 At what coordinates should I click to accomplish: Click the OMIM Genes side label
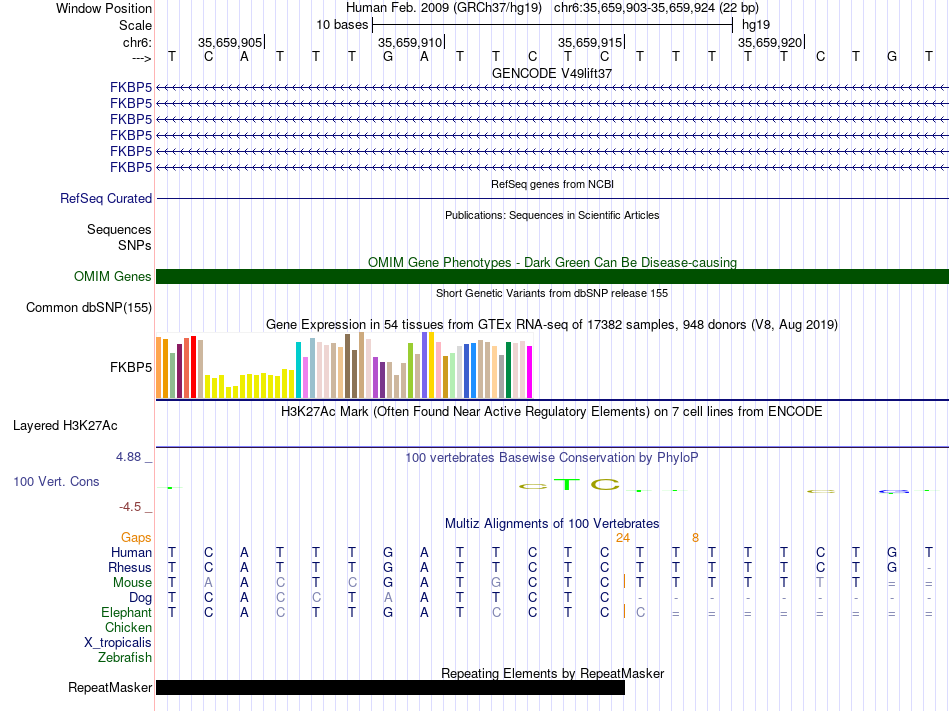click(x=112, y=277)
